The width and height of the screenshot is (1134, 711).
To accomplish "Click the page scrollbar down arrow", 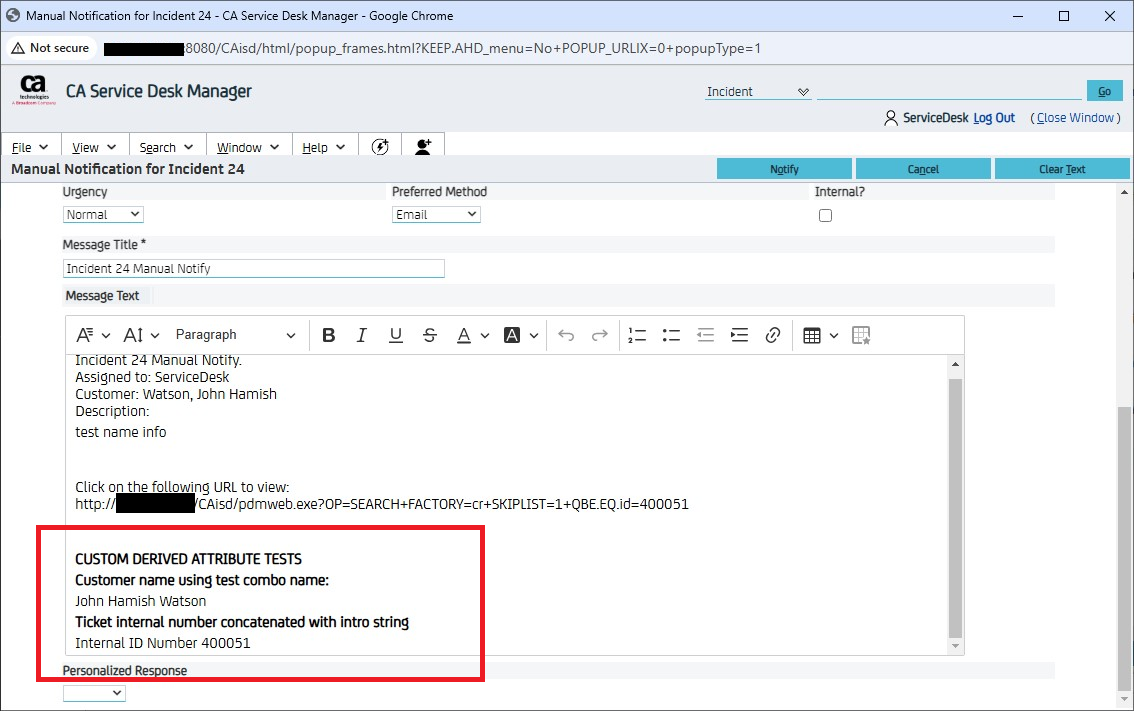I will [x=1124, y=700].
